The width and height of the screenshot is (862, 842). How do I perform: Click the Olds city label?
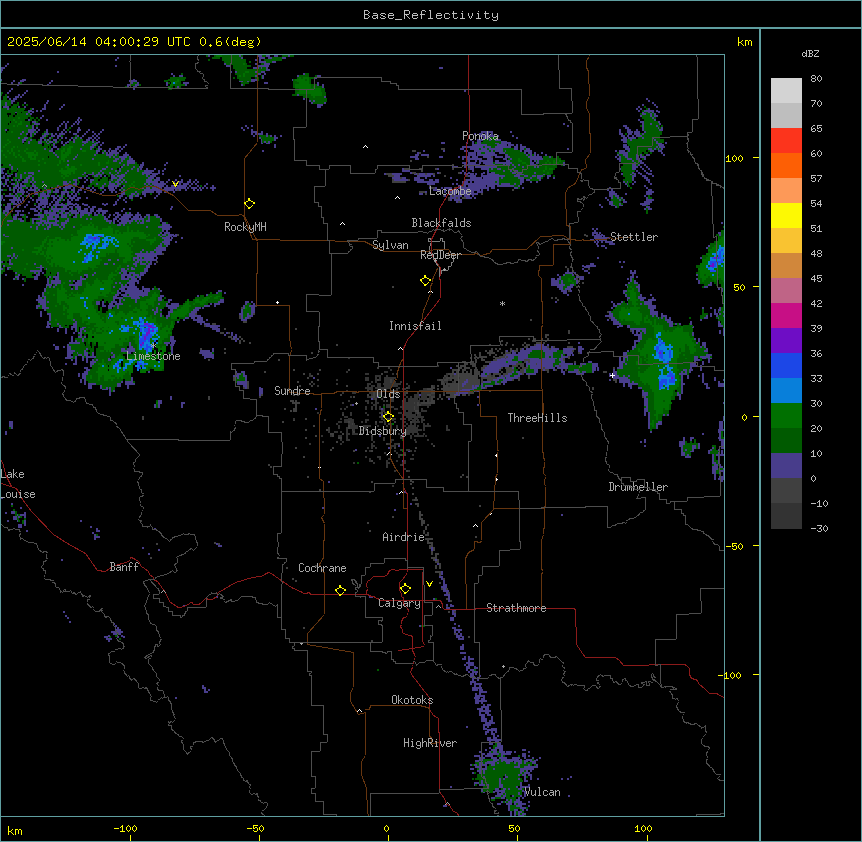click(x=388, y=394)
